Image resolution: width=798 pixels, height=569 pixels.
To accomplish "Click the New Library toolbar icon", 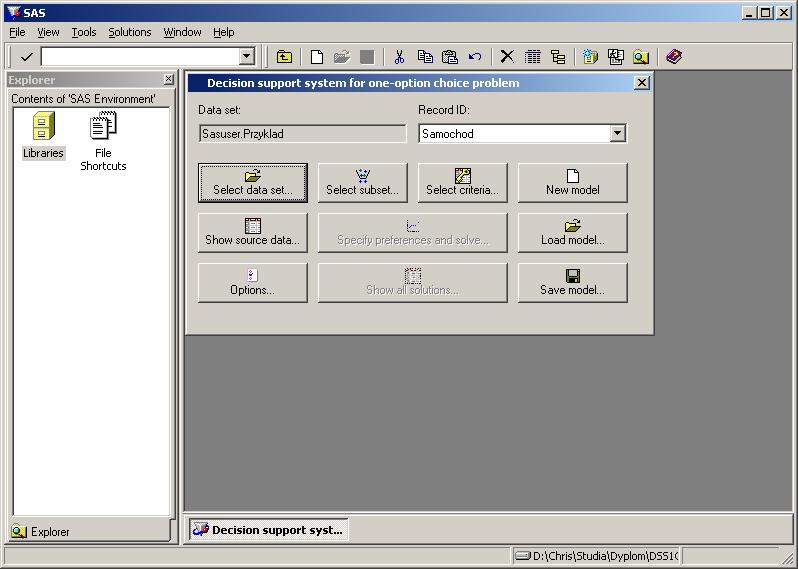I will click(x=590, y=56).
